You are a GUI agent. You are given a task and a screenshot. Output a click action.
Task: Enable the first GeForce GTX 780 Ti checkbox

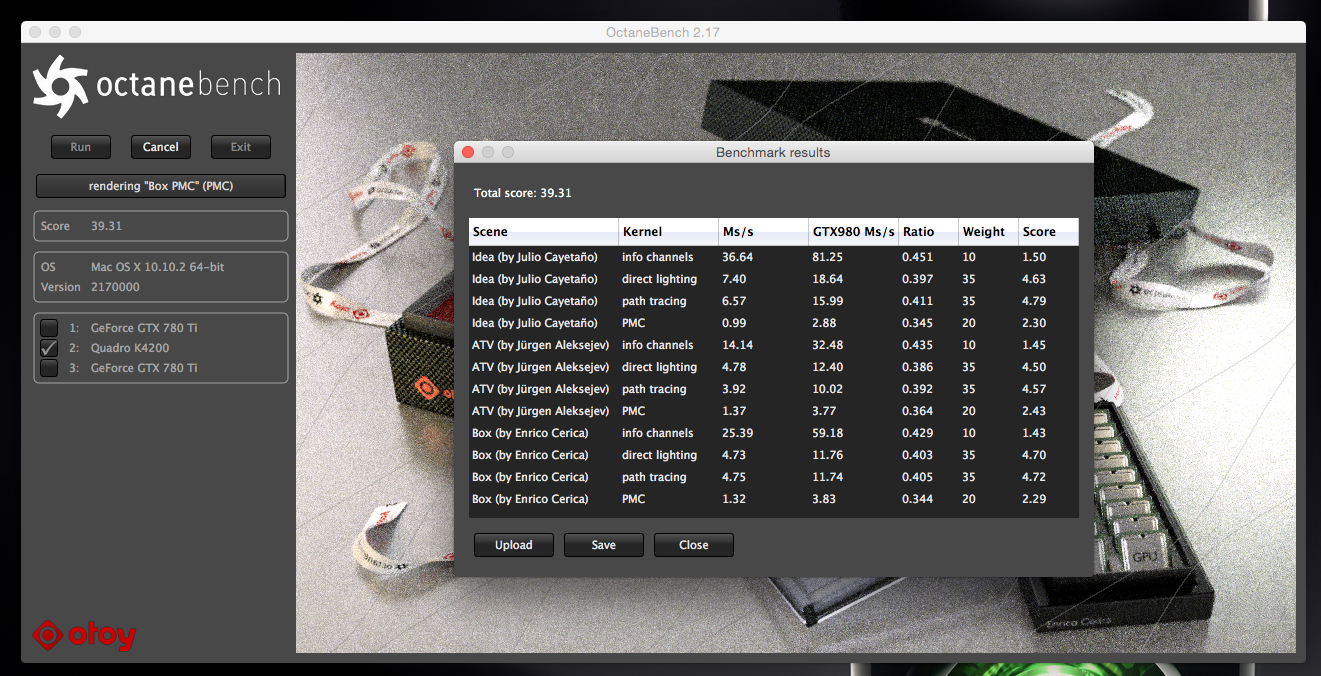point(48,328)
